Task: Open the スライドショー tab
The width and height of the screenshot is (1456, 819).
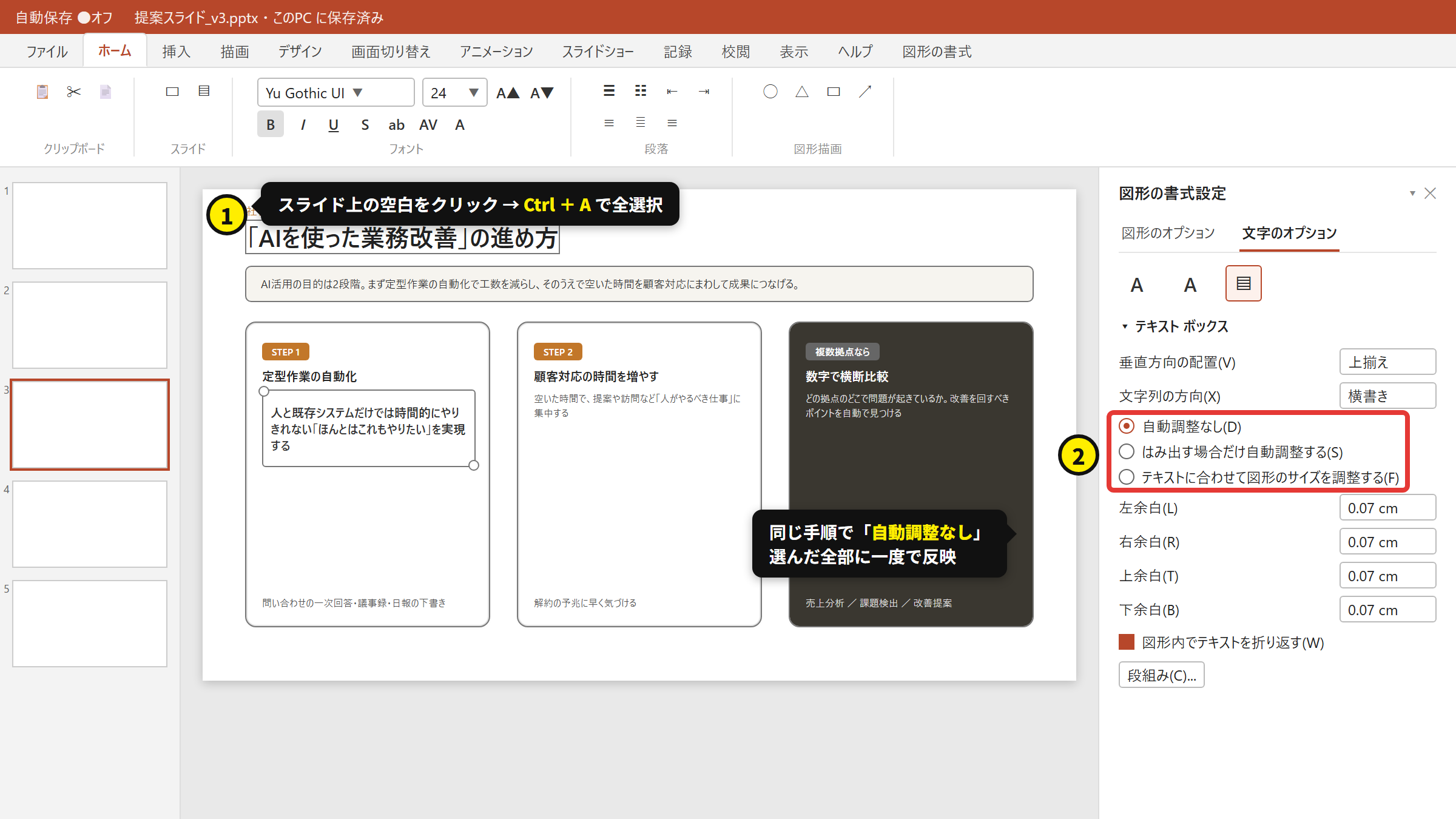Action: [x=598, y=52]
